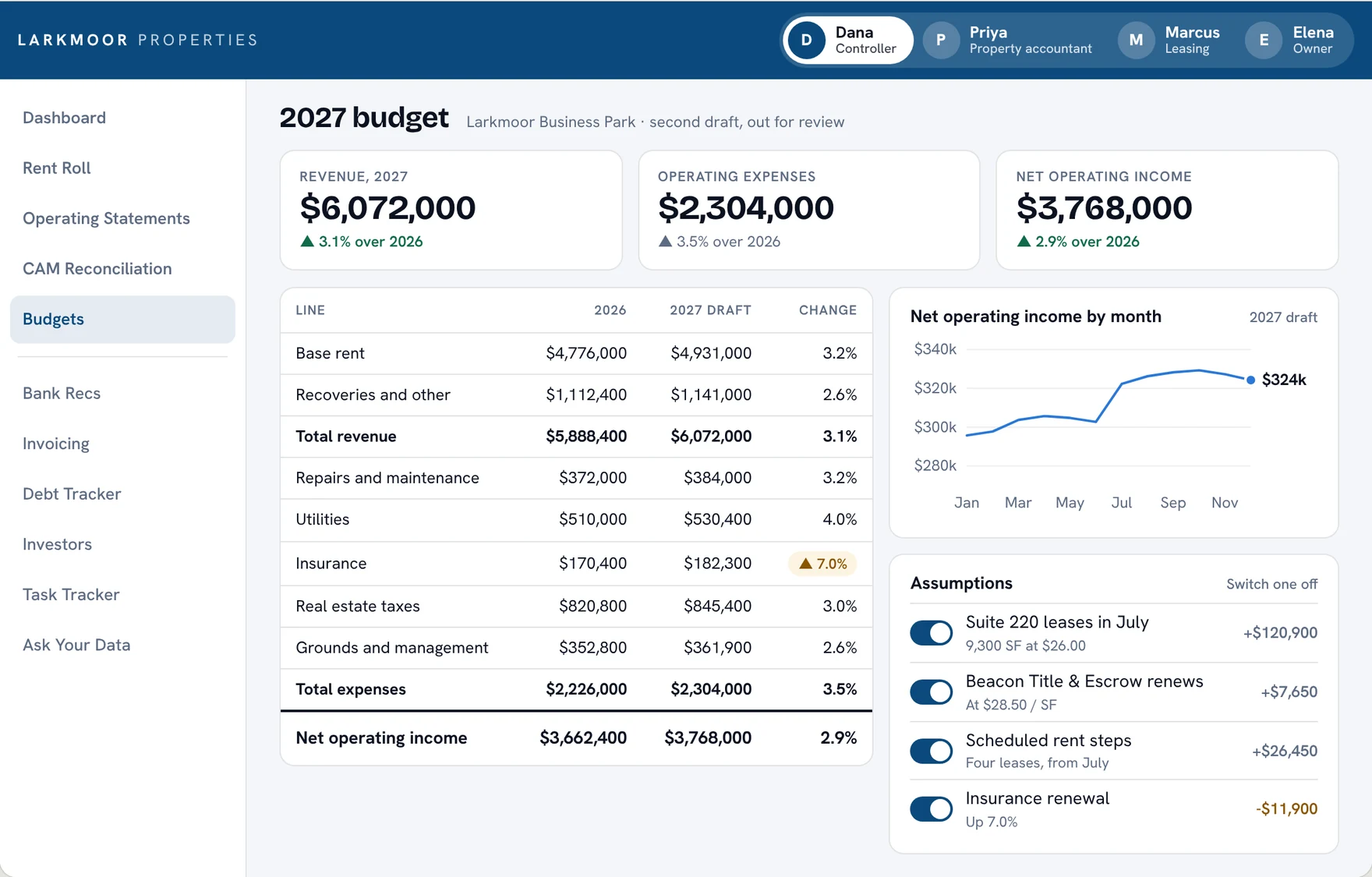
Task: View the Investors page
Action: (x=122, y=544)
